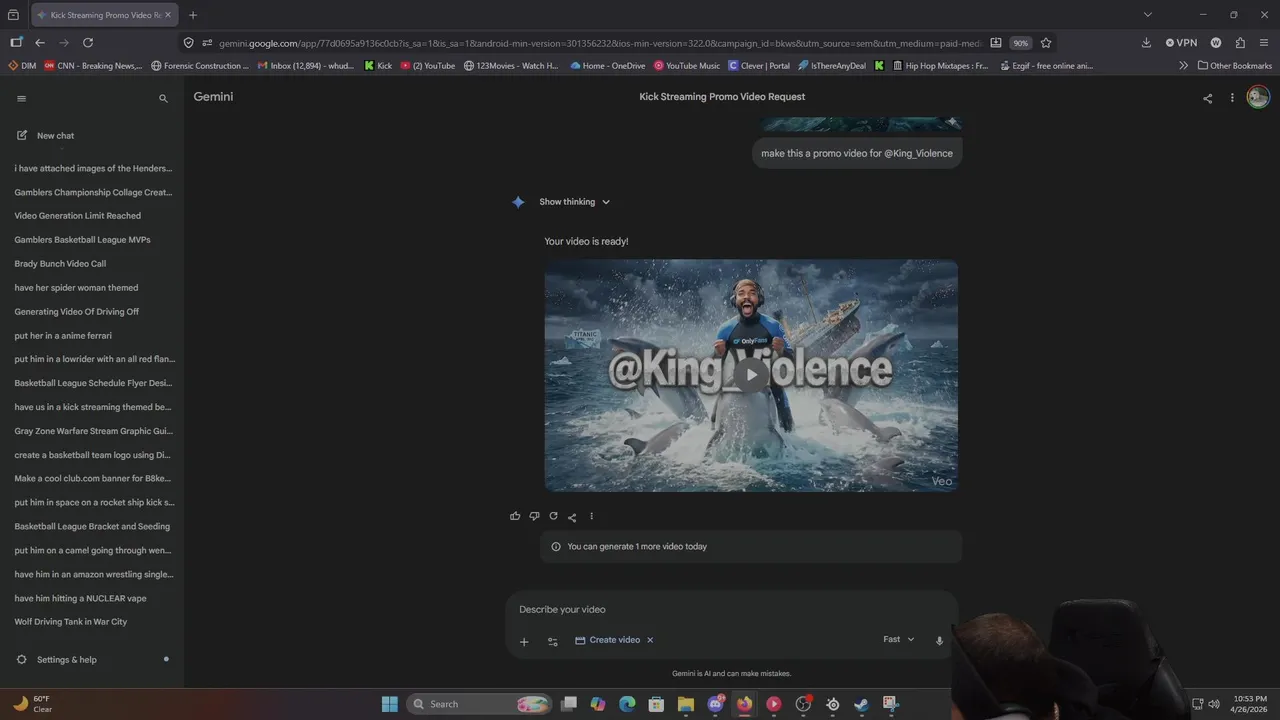Viewport: 1280px width, 720px height.
Task: Open Clever | Portal bookmark
Action: pyautogui.click(x=759, y=66)
